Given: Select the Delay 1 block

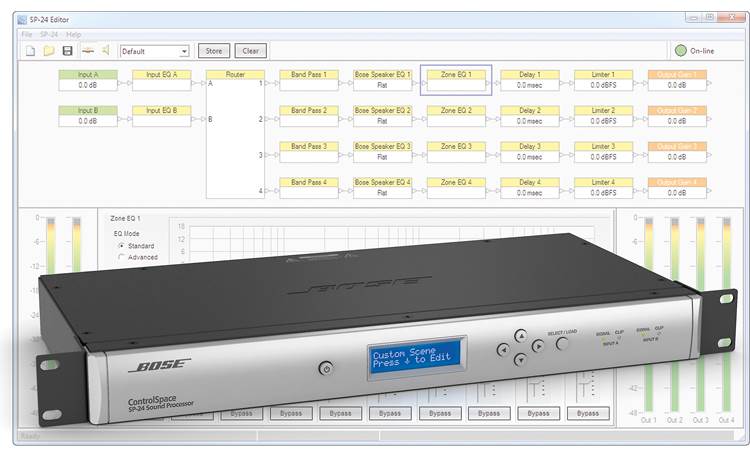Looking at the screenshot, I should tap(530, 80).
